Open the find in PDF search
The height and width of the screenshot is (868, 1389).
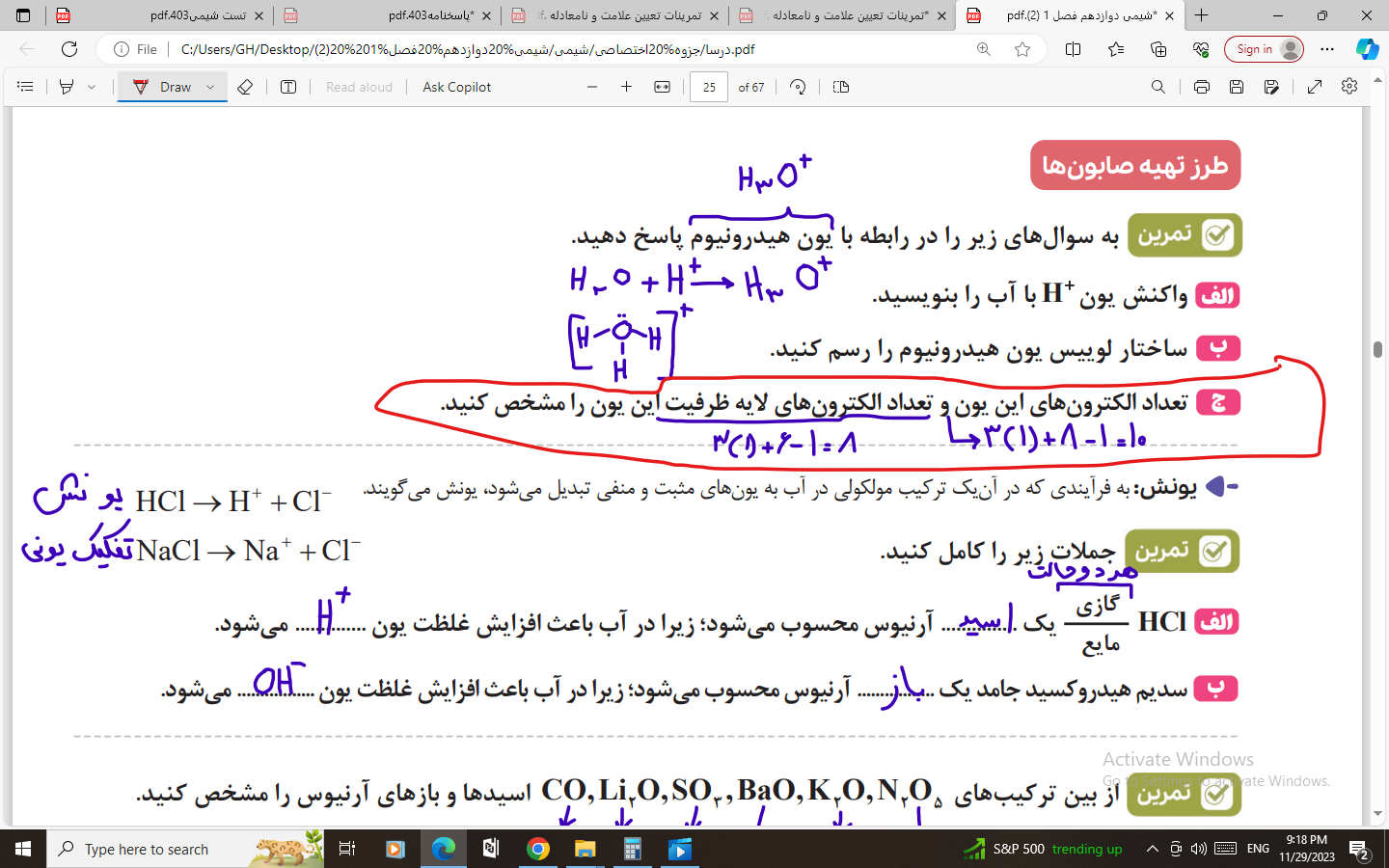click(1157, 87)
